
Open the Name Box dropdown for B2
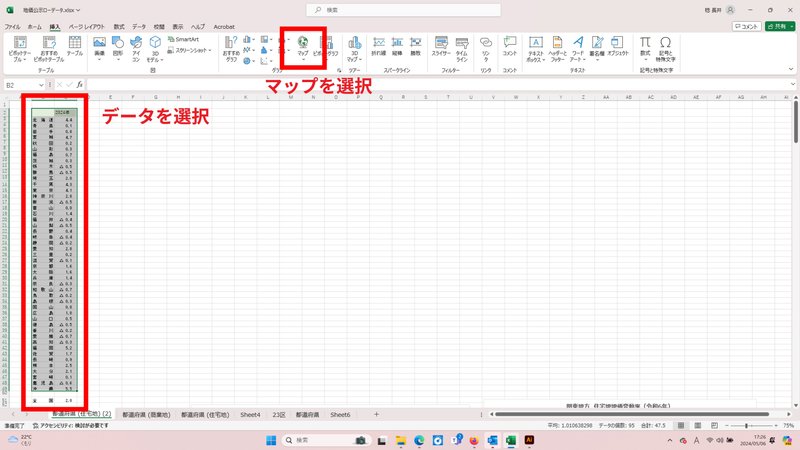click(x=41, y=85)
